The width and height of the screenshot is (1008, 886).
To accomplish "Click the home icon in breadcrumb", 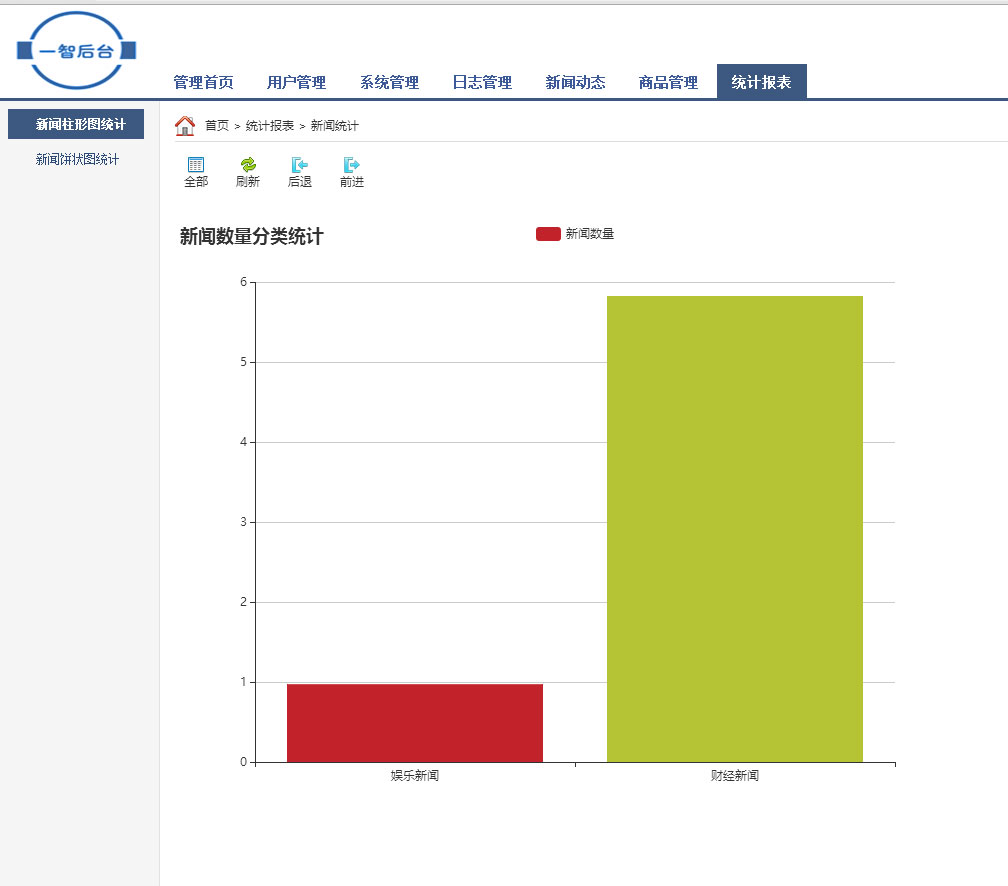I will (185, 126).
